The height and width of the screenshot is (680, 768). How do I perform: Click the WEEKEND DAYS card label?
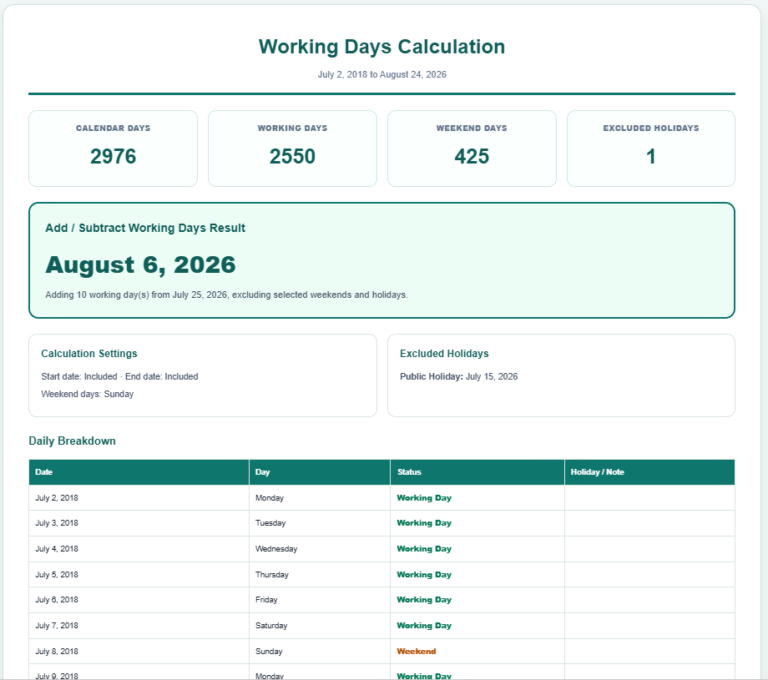tap(472, 128)
